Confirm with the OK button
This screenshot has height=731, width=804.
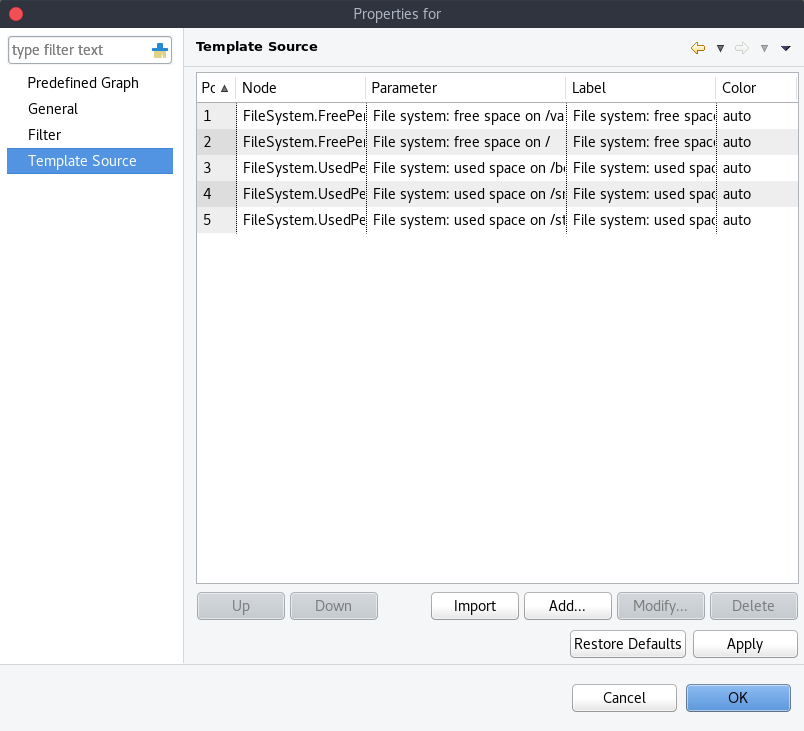[738, 698]
